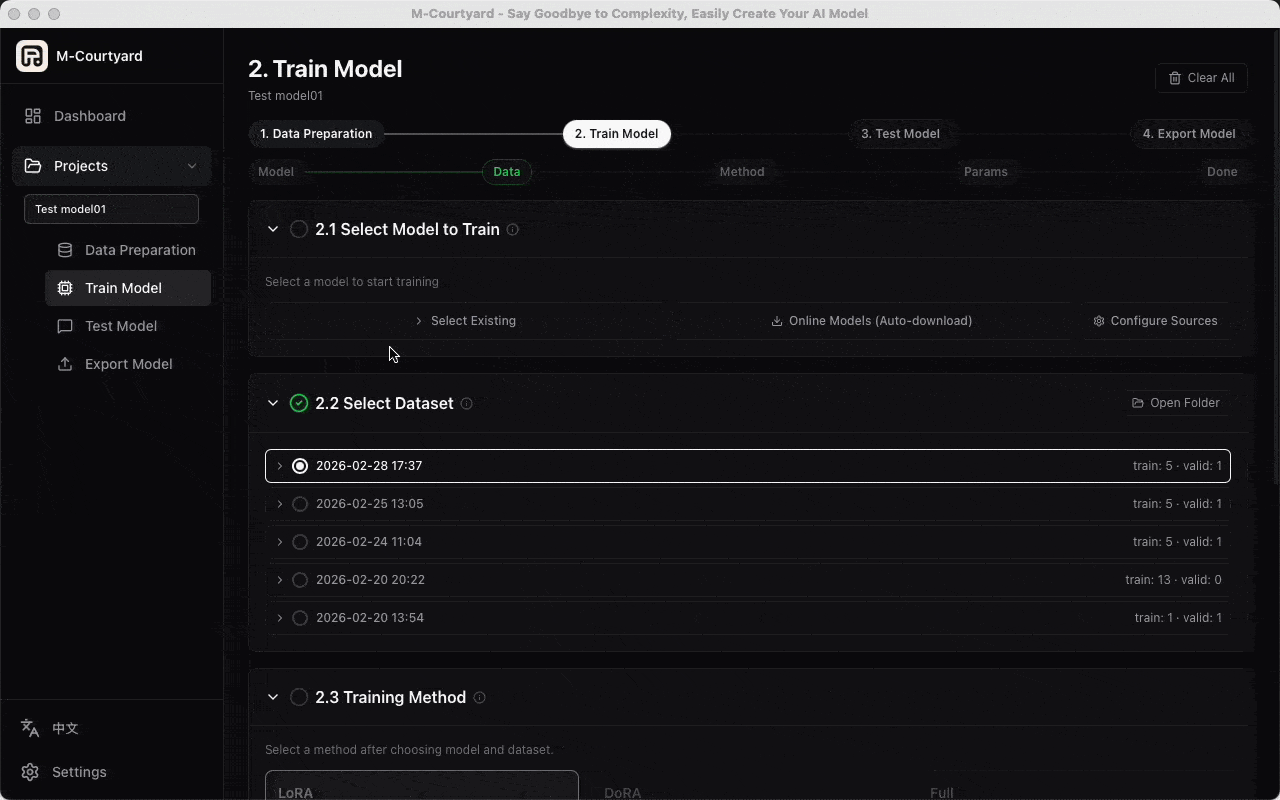Open Configure Sources

click(1155, 321)
